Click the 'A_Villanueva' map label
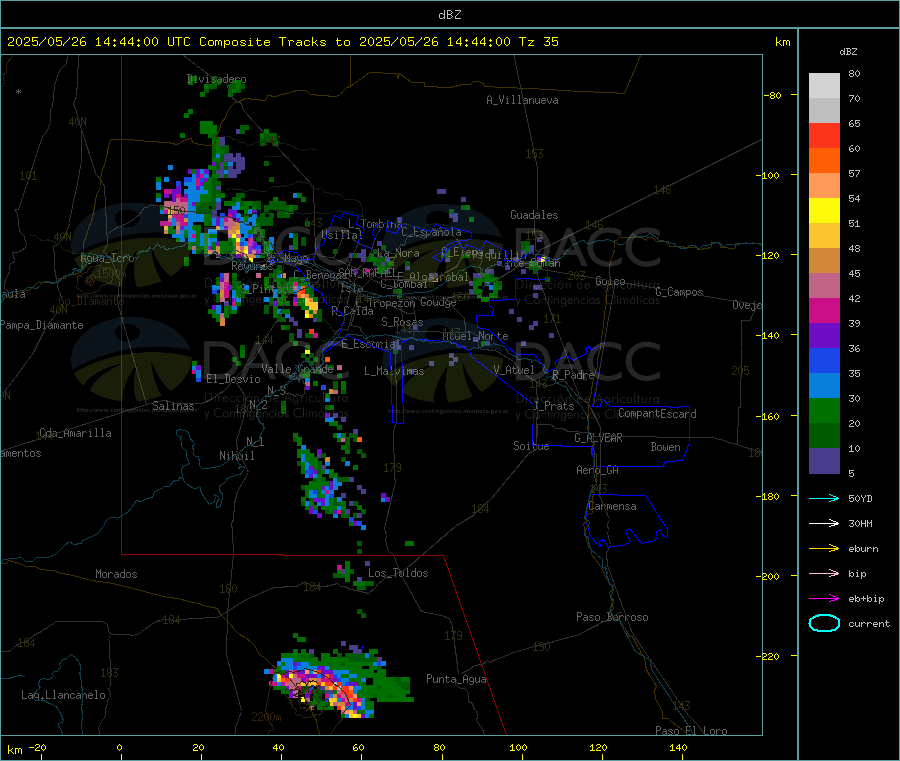900x761 pixels. point(522,100)
